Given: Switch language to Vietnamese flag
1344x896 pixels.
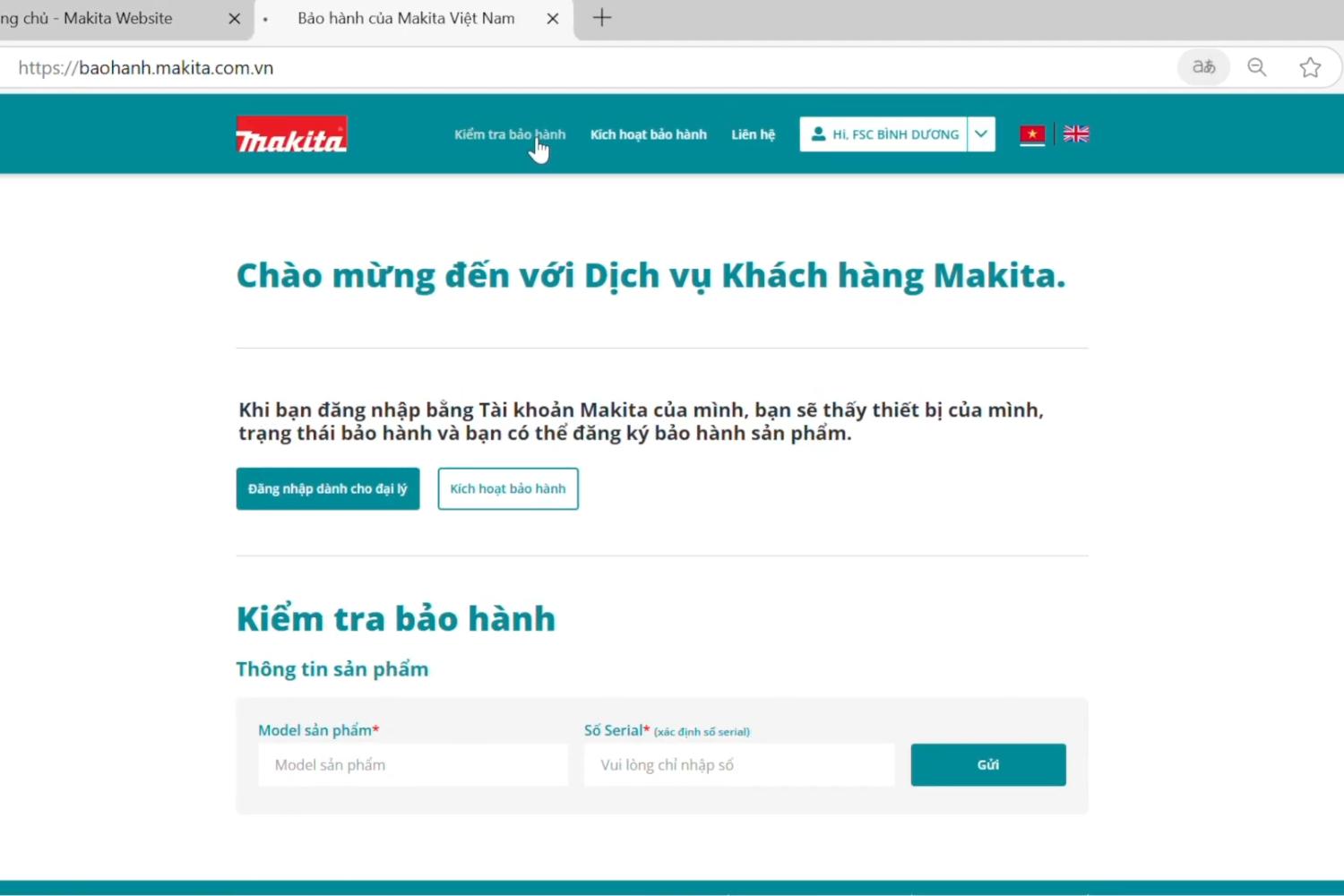Looking at the screenshot, I should pos(1032,134).
